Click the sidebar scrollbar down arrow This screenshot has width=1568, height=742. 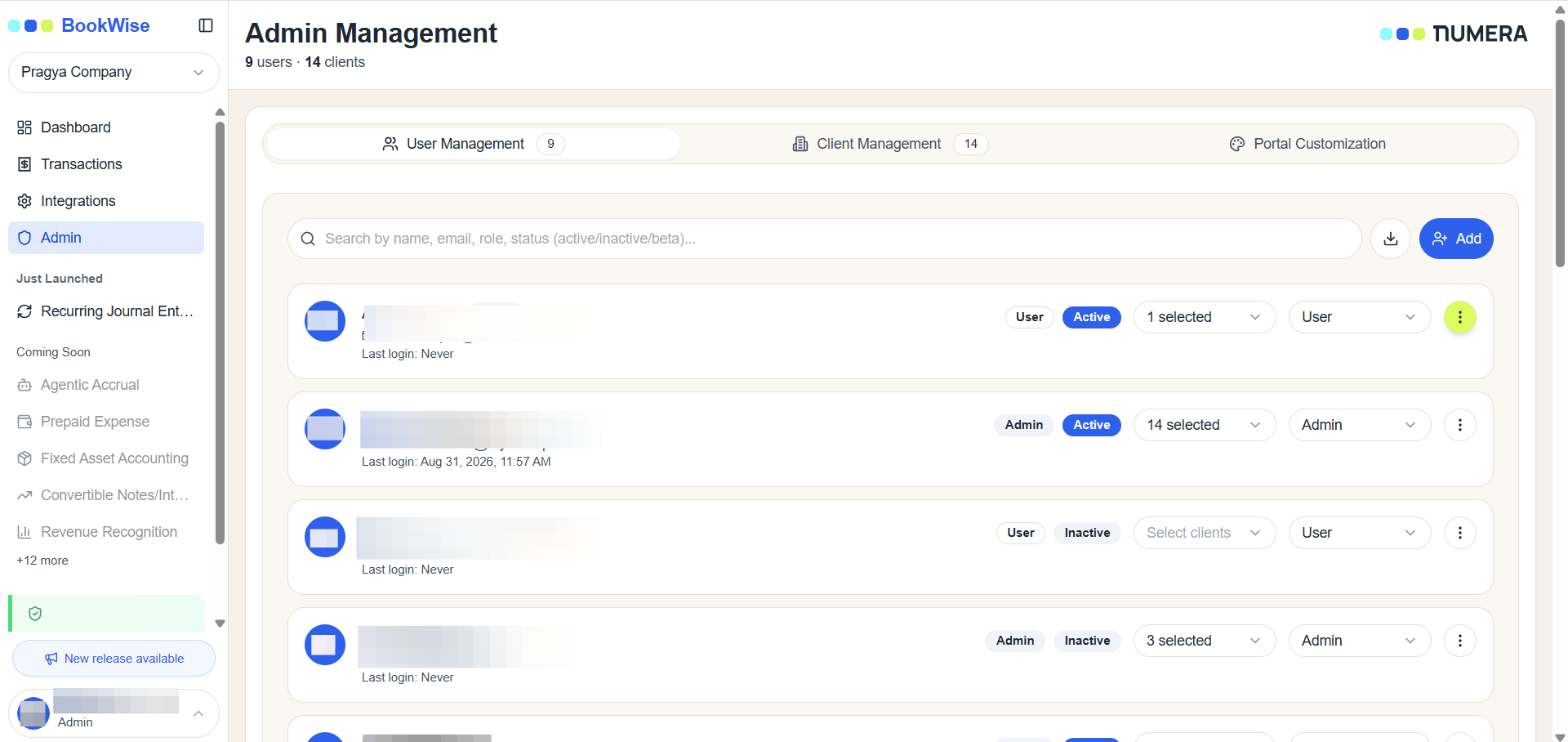(x=220, y=624)
